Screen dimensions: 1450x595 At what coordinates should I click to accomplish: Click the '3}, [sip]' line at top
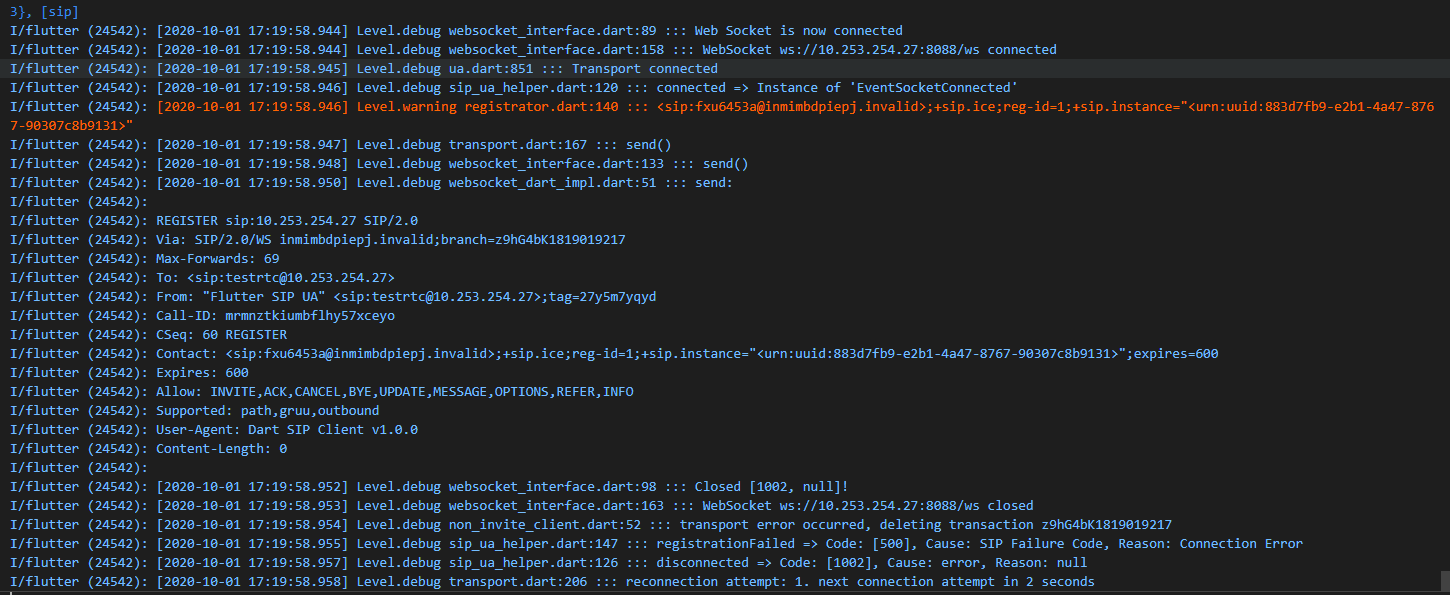coord(44,11)
